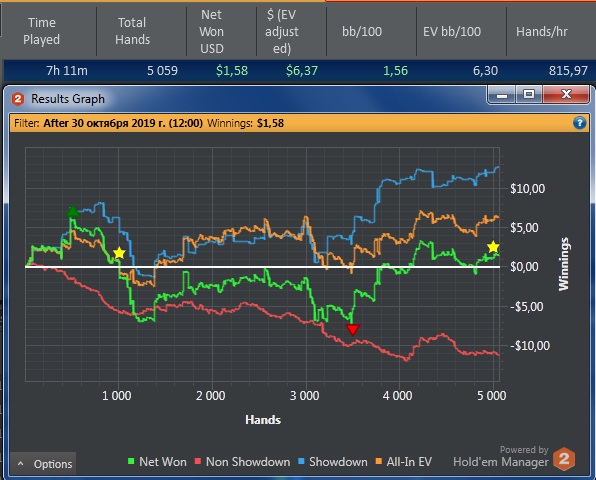Click the $10,00 y-axis tick label
This screenshot has width=596, height=480.
(528, 189)
